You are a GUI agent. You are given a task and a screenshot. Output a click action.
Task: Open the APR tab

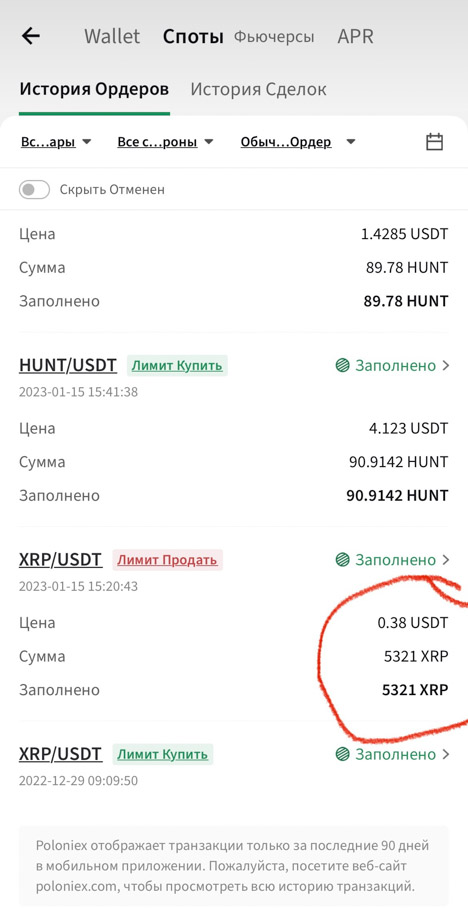(356, 36)
